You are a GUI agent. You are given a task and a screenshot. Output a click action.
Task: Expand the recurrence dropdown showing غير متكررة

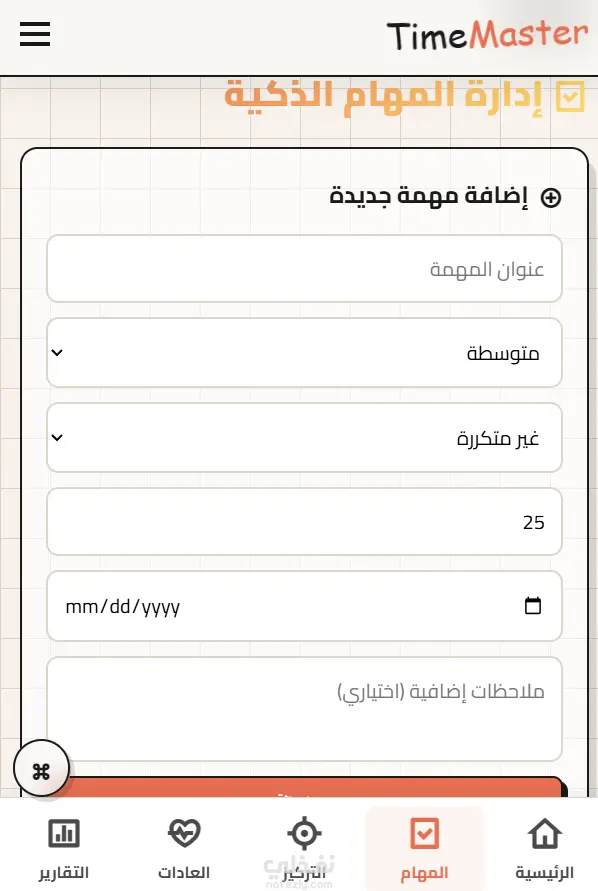304,438
